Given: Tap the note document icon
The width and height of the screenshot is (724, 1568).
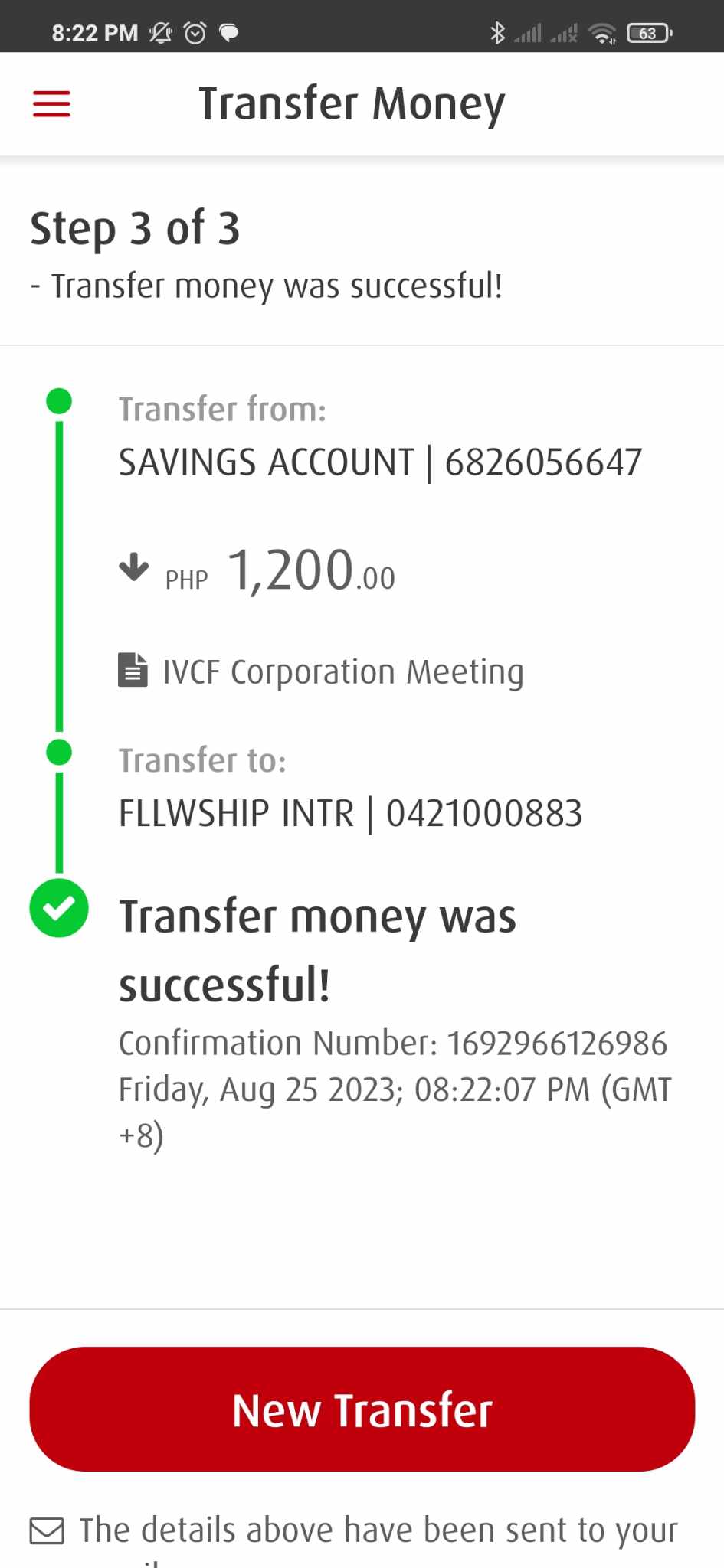Looking at the screenshot, I should click(133, 671).
